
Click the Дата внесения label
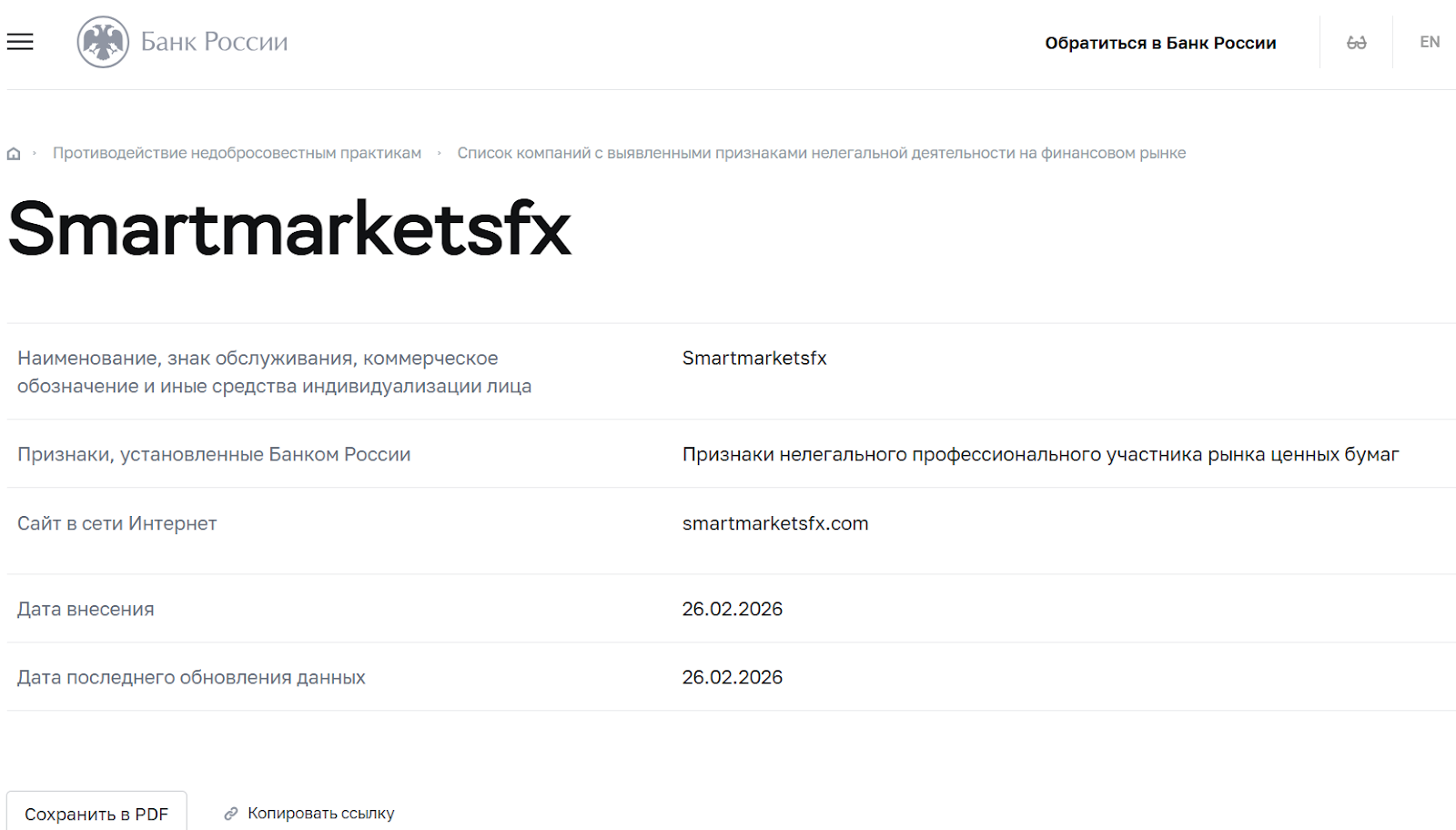coord(86,610)
